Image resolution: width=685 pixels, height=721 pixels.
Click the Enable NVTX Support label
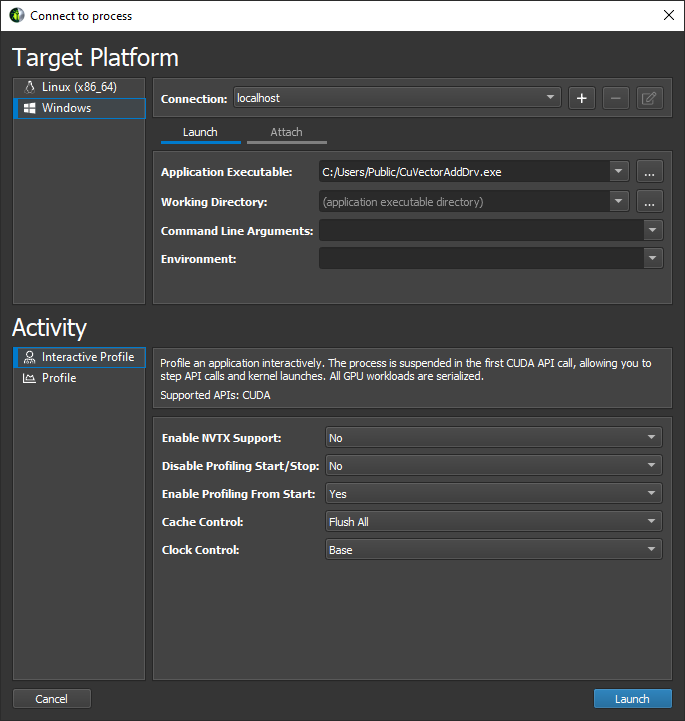(222, 438)
